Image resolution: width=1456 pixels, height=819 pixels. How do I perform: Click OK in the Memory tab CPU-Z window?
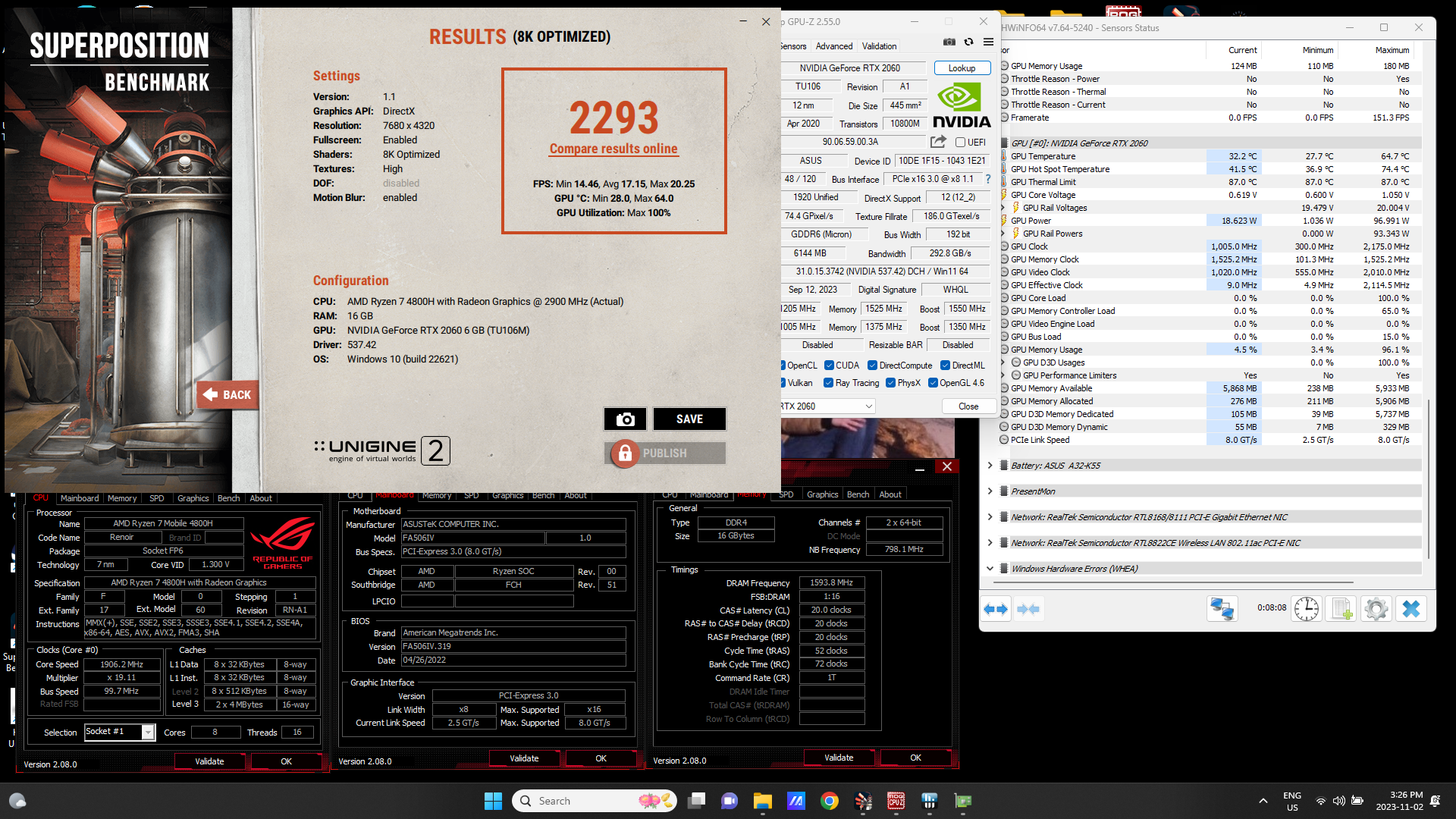click(x=915, y=758)
